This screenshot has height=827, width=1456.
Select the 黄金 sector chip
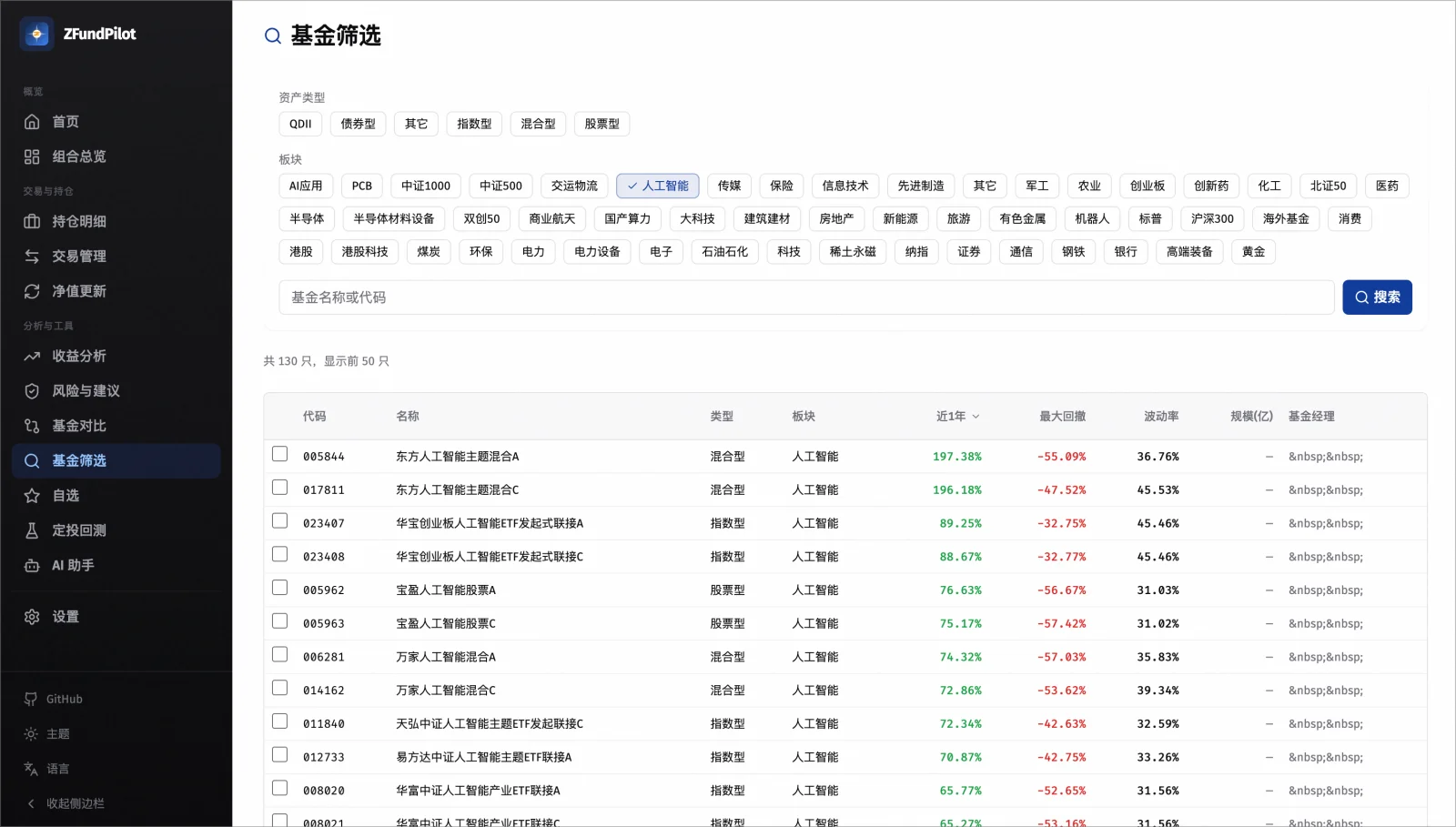[x=1253, y=251]
